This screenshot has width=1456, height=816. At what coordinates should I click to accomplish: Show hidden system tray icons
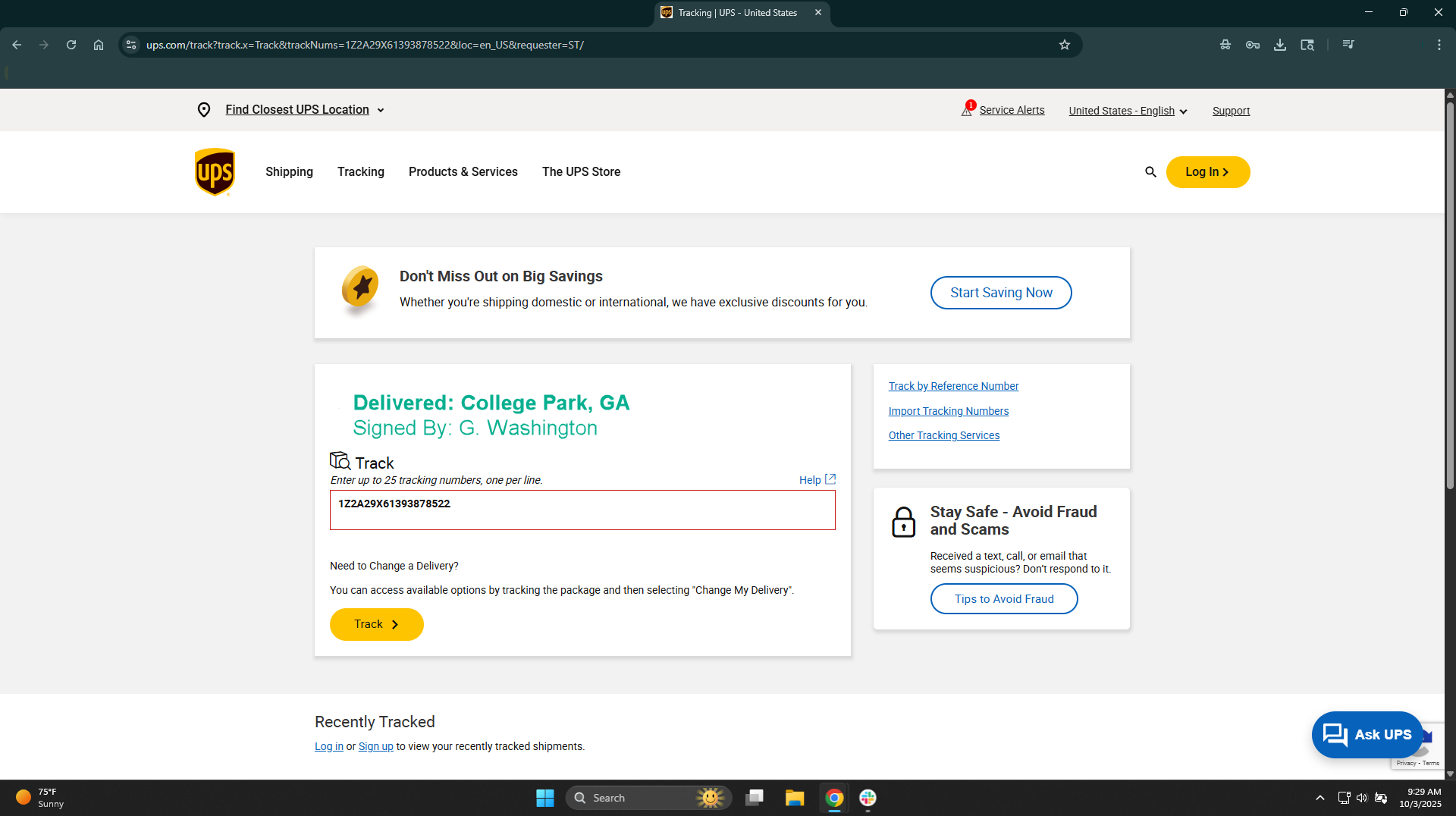pyautogui.click(x=1320, y=798)
